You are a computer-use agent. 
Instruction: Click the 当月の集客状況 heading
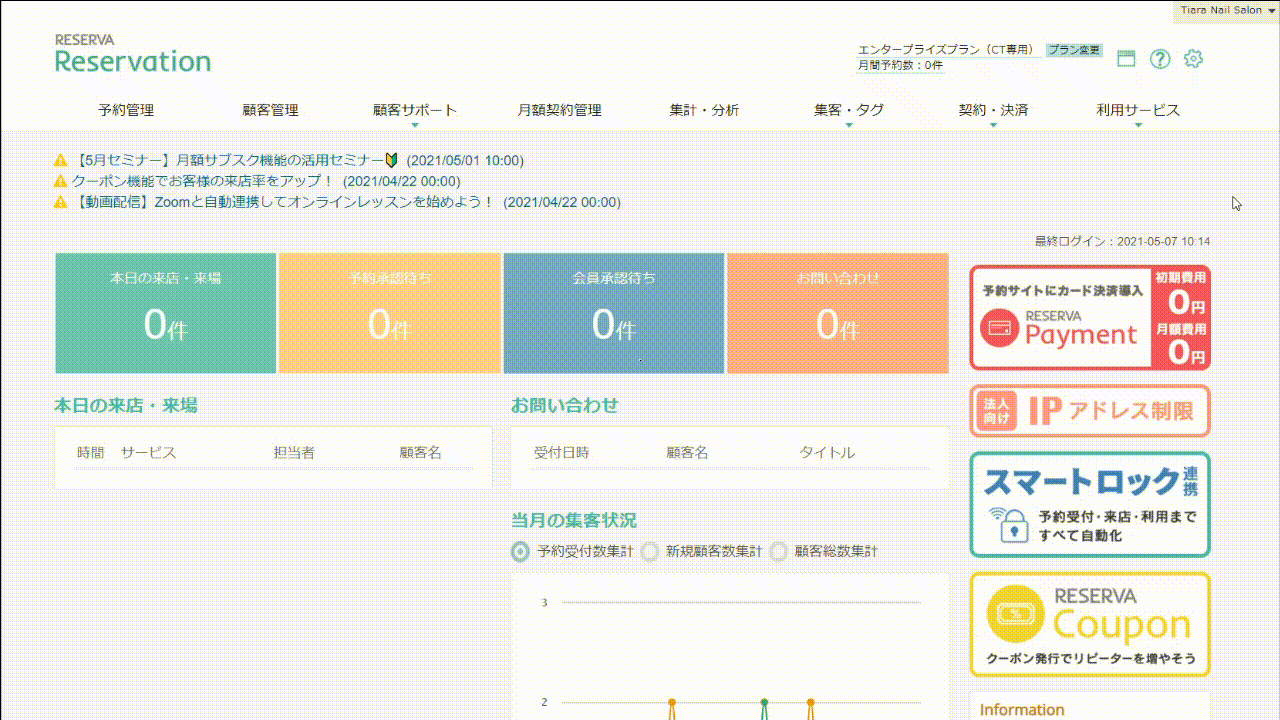point(574,520)
